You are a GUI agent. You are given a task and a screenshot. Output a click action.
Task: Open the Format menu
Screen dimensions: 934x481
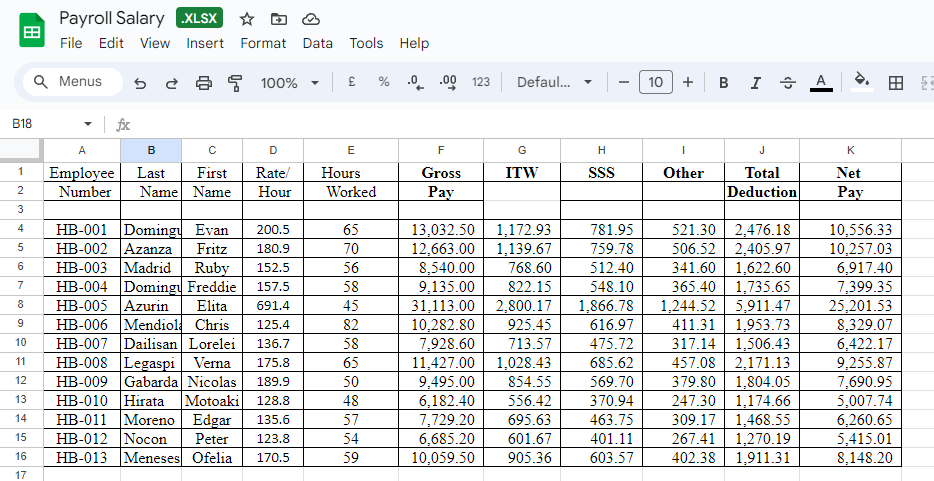click(x=263, y=43)
